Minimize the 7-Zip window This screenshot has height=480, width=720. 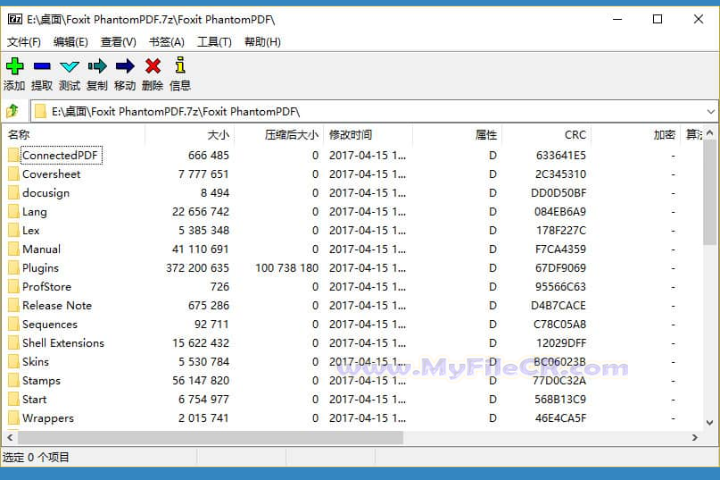click(617, 19)
